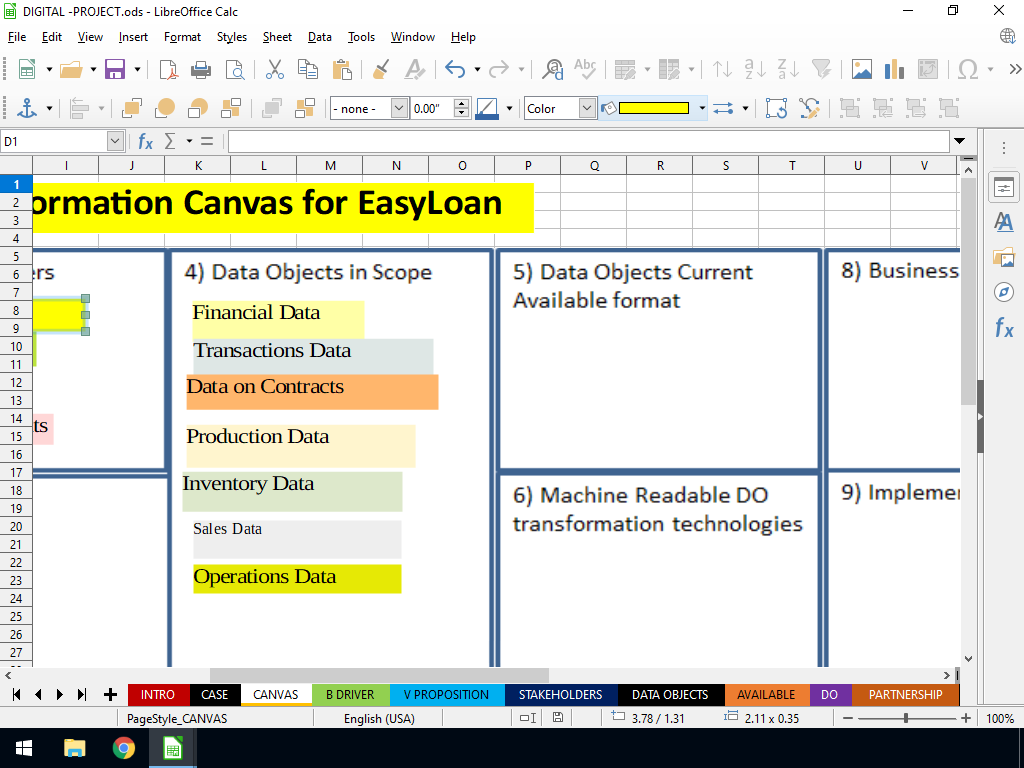Open Find & Replace
This screenshot has width=1024, height=768.
(552, 69)
